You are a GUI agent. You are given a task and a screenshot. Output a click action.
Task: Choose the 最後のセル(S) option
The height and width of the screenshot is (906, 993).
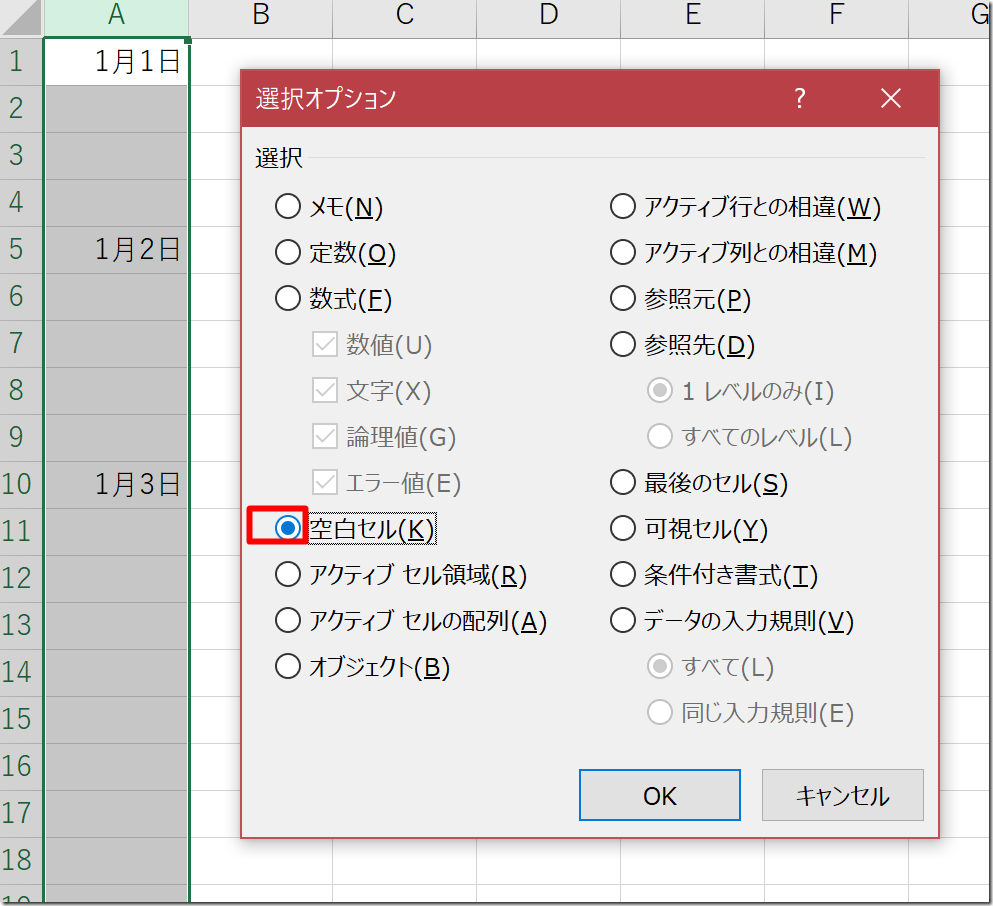tap(623, 483)
